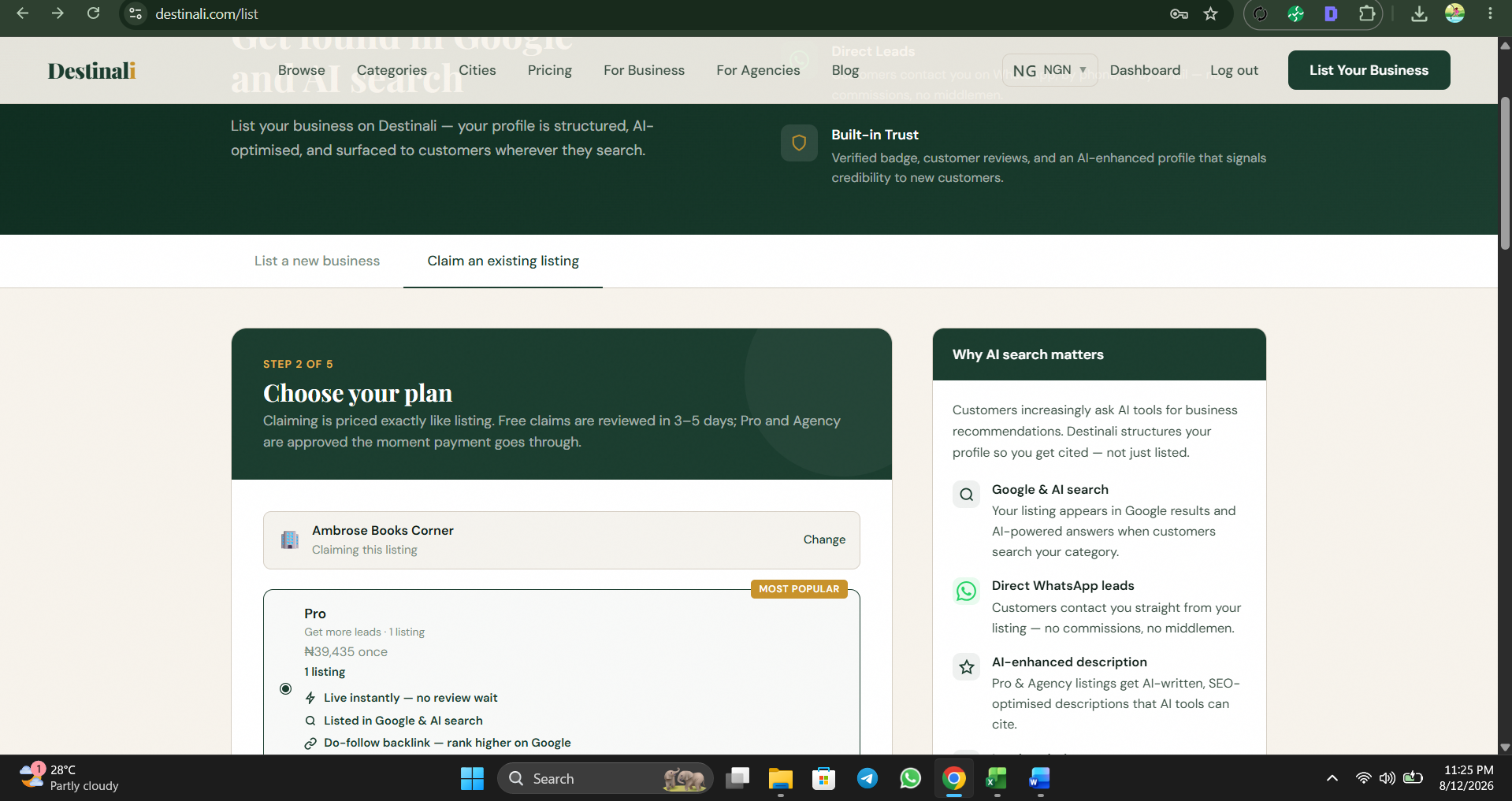This screenshot has width=1512, height=801.
Task: Click the MOST POPULAR badge
Action: click(799, 589)
